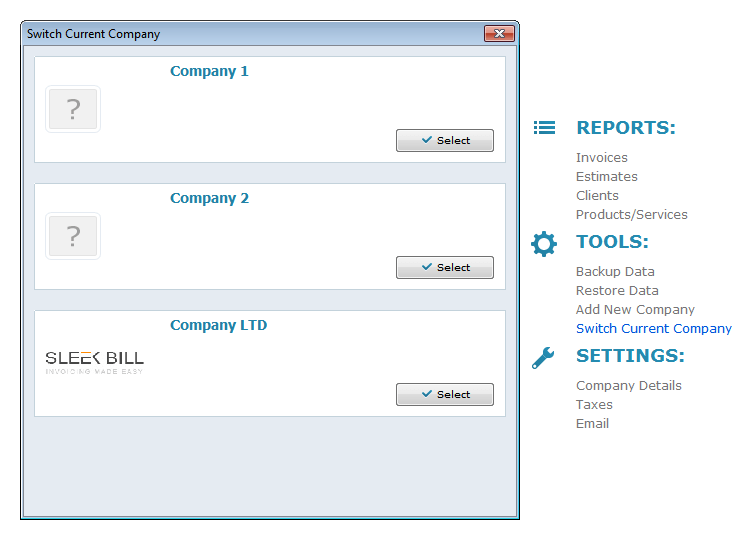The width and height of the screenshot is (755, 541).
Task: Open the Estimates report
Action: click(x=607, y=177)
